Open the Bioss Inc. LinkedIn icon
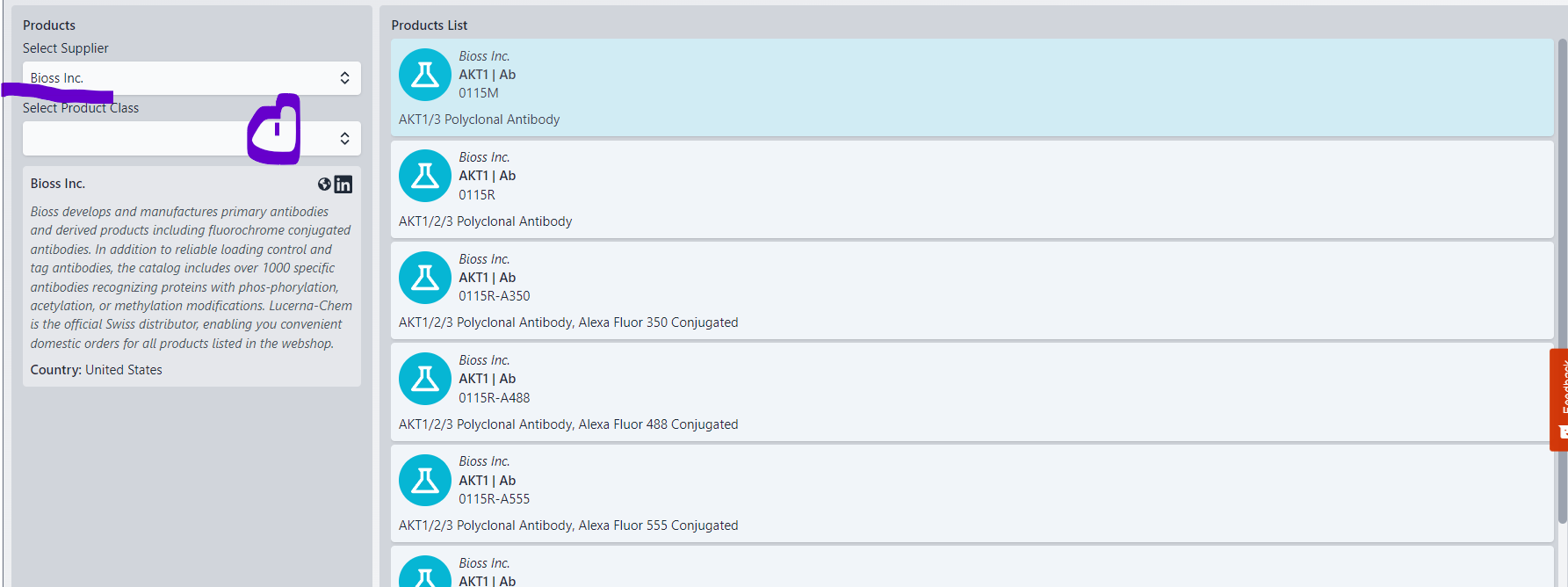Viewport: 1568px width, 587px height. [x=343, y=185]
